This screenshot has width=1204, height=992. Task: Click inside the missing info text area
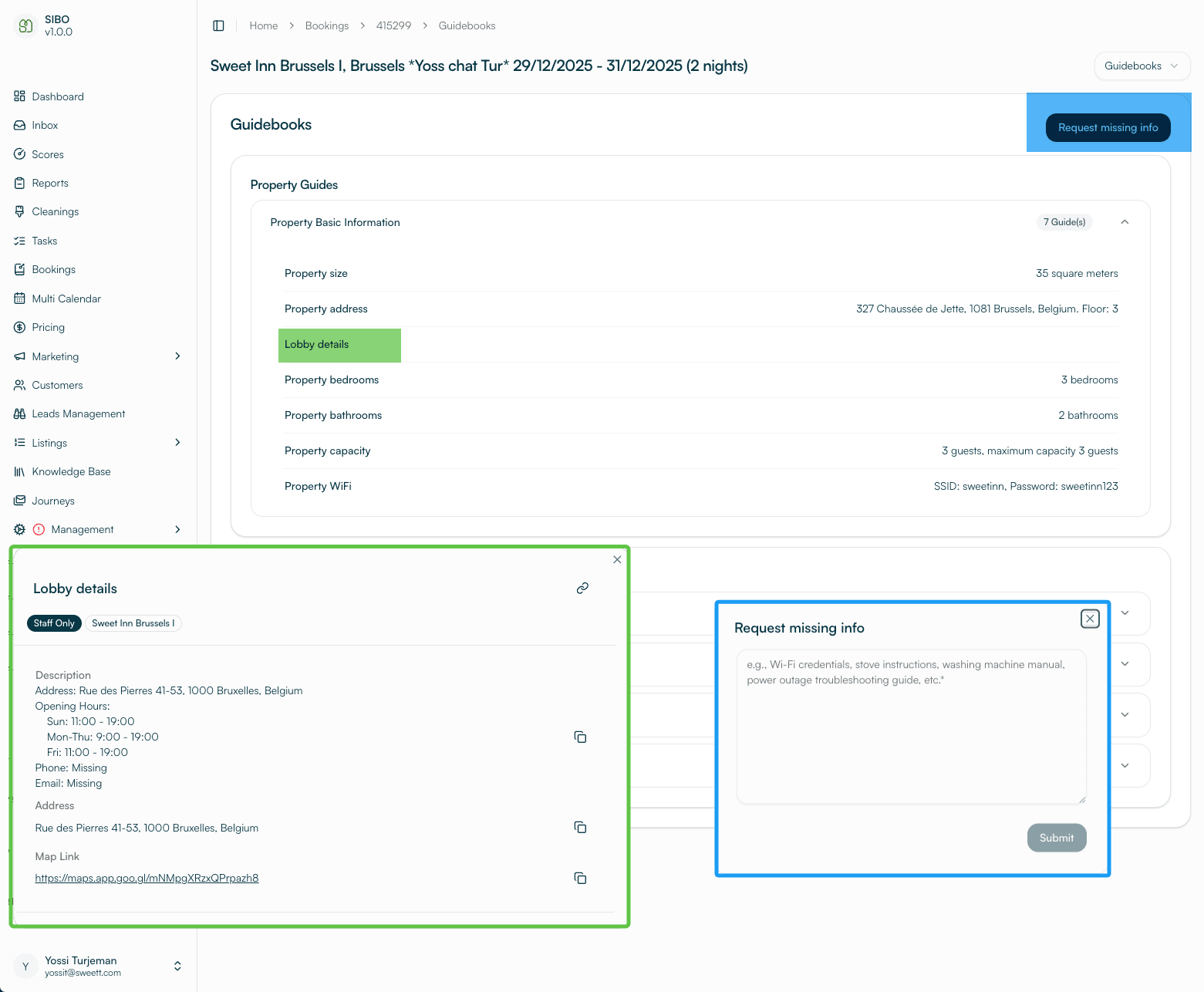[x=910, y=725]
